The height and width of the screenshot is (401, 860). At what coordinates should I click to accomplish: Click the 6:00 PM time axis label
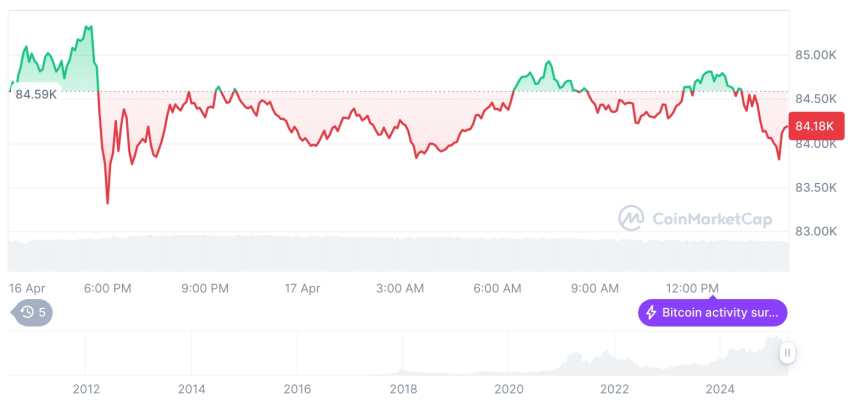pyautogui.click(x=108, y=288)
